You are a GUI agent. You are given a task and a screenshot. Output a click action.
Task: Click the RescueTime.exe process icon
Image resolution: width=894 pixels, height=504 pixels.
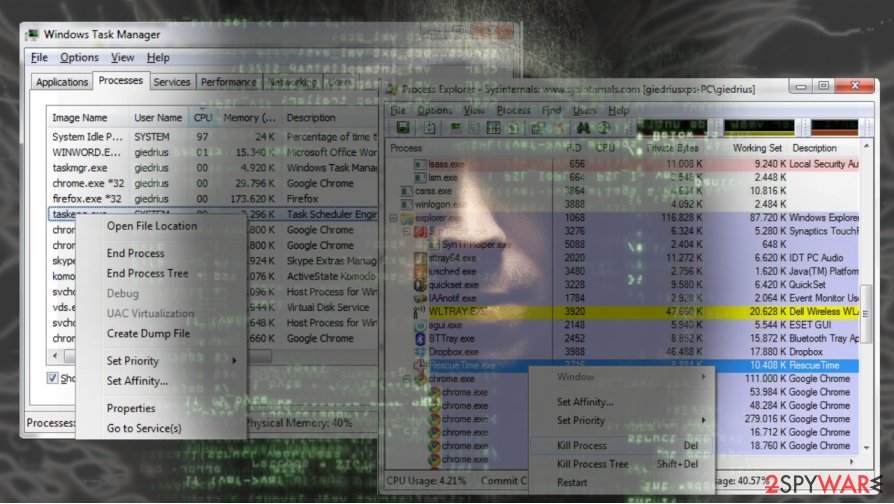click(421, 365)
